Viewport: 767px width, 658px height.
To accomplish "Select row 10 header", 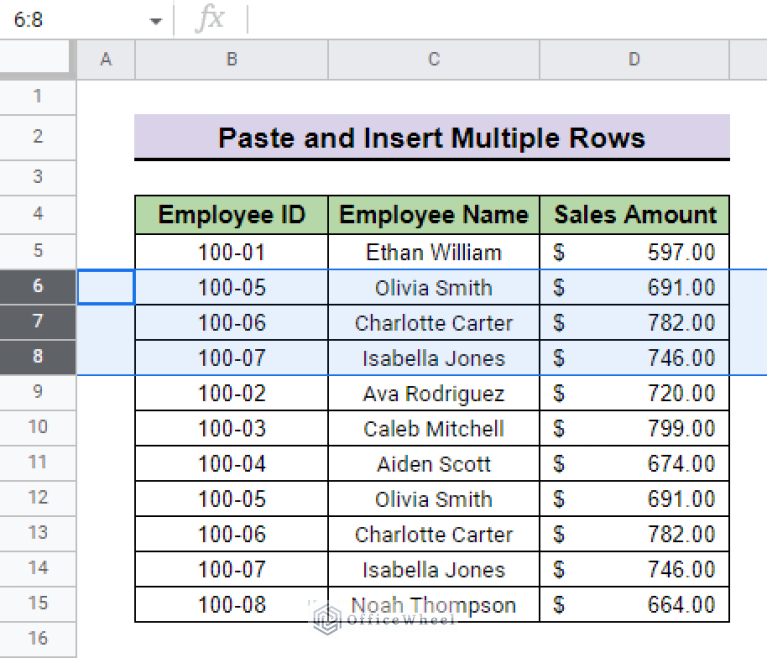I will [x=38, y=428].
